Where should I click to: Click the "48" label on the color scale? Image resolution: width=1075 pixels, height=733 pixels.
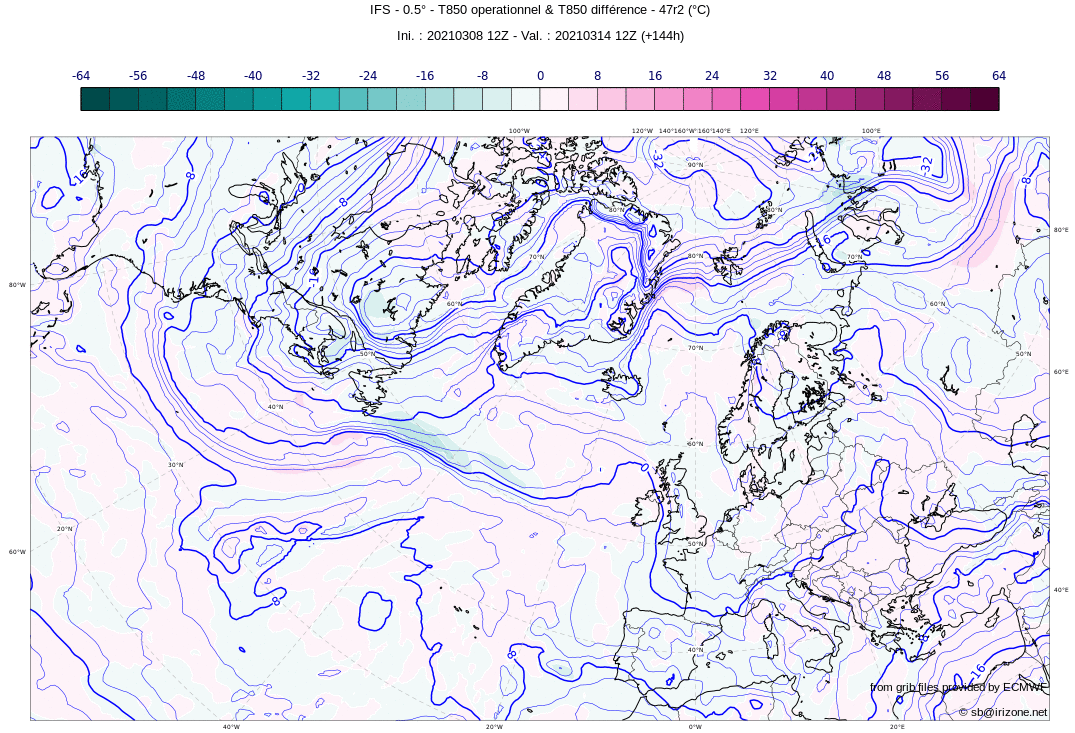pos(884,75)
